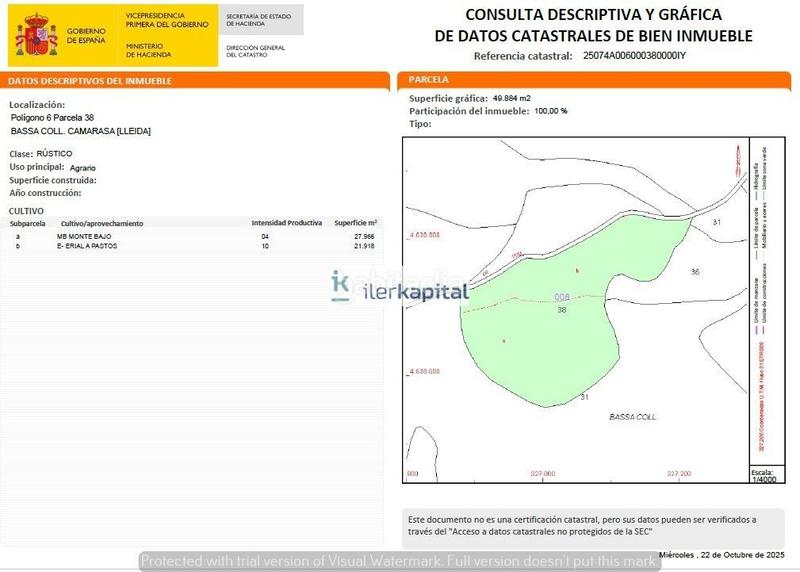This screenshot has width=800, height=572.
Task: Click the Intensidad Productiva column header
Action: (286, 223)
